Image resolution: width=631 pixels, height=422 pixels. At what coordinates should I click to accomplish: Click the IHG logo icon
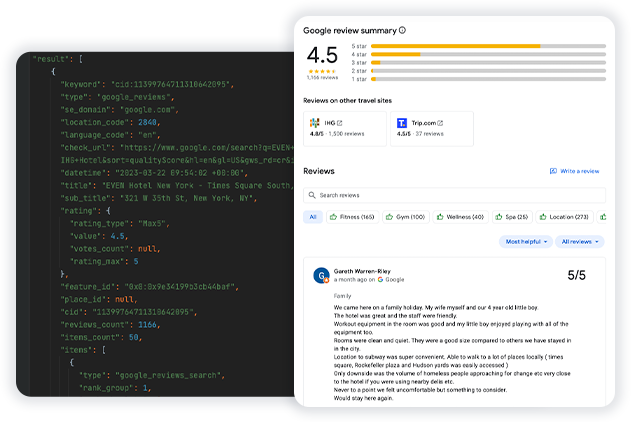coord(315,123)
